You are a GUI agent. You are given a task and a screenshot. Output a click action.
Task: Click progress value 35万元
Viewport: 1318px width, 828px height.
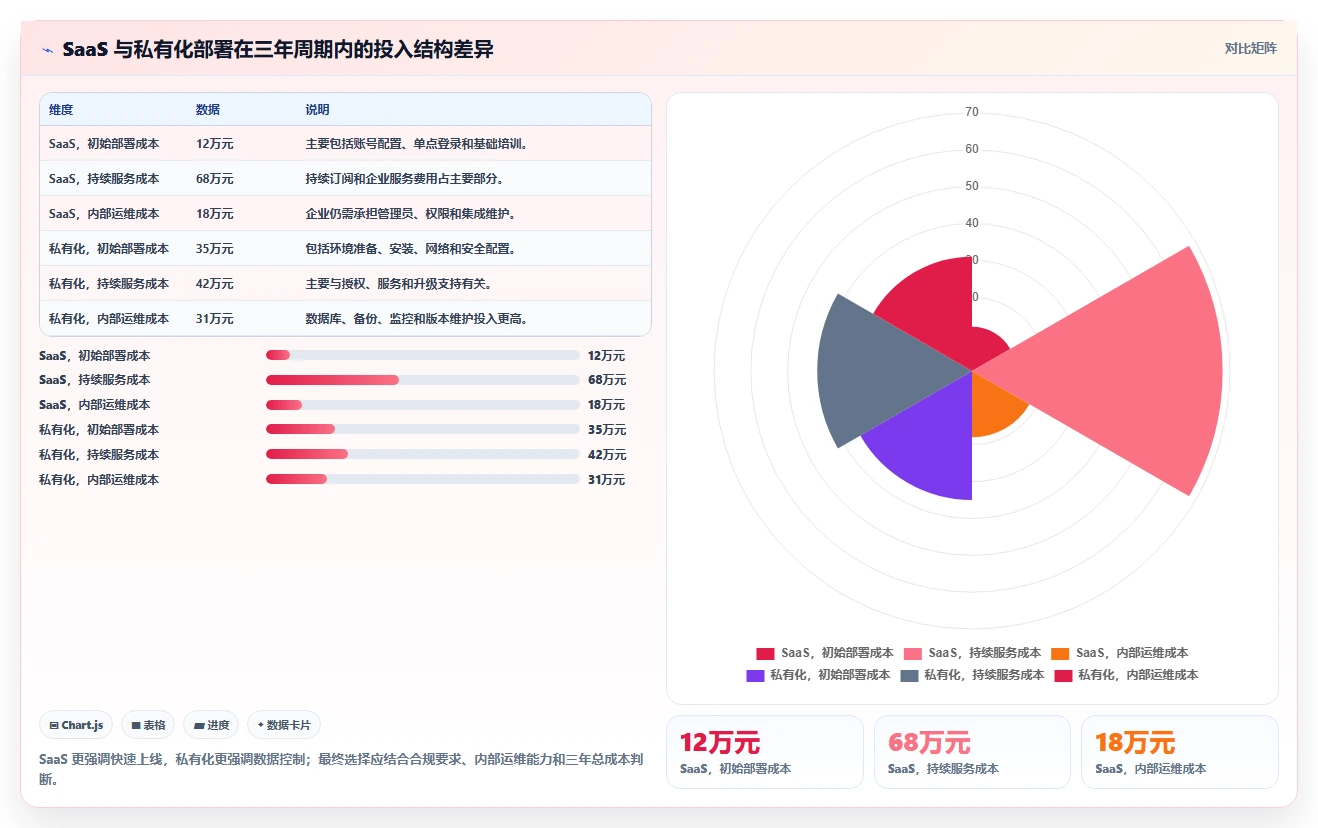pos(607,430)
